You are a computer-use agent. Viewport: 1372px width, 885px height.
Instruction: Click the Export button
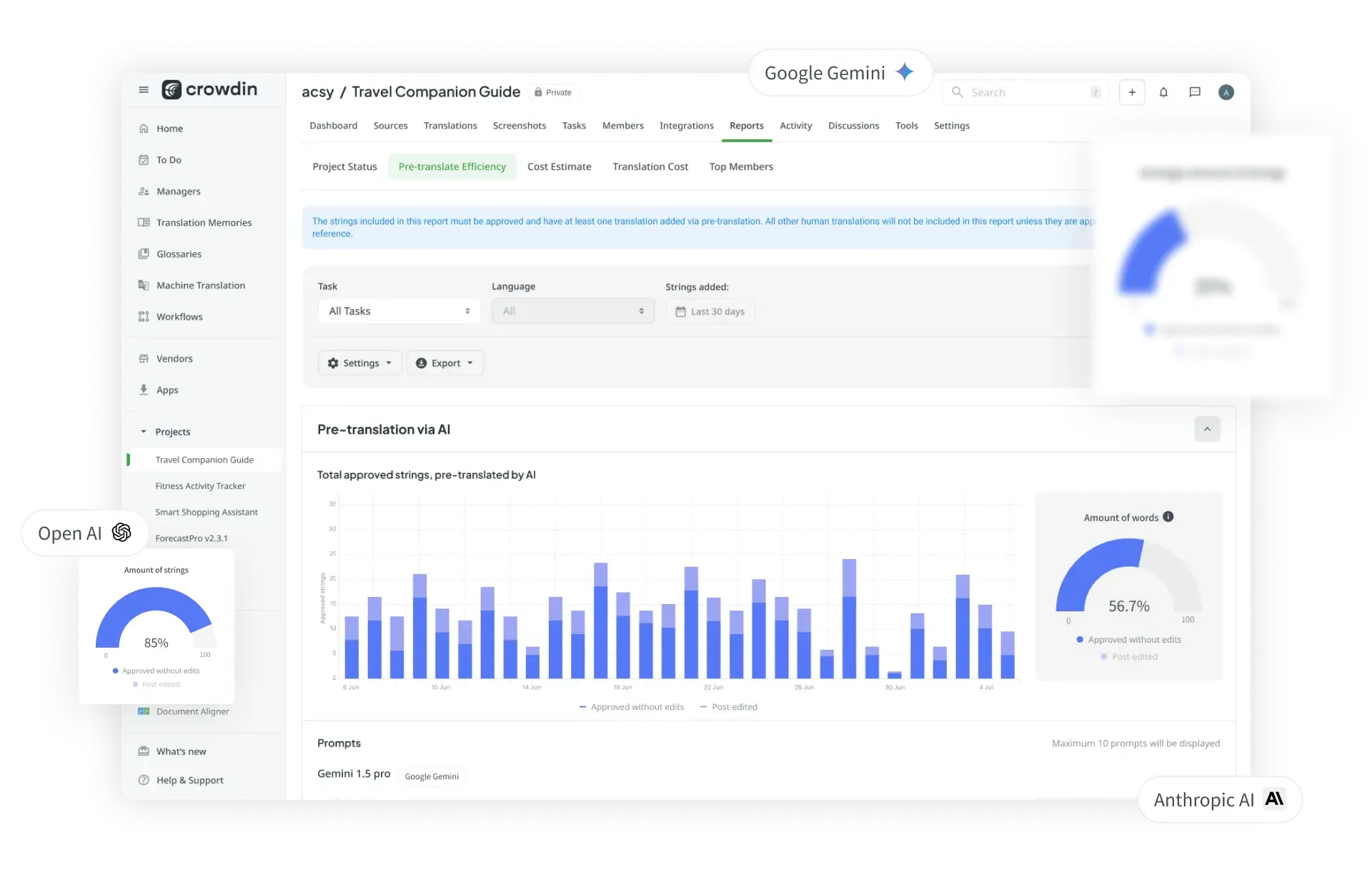pyautogui.click(x=444, y=362)
